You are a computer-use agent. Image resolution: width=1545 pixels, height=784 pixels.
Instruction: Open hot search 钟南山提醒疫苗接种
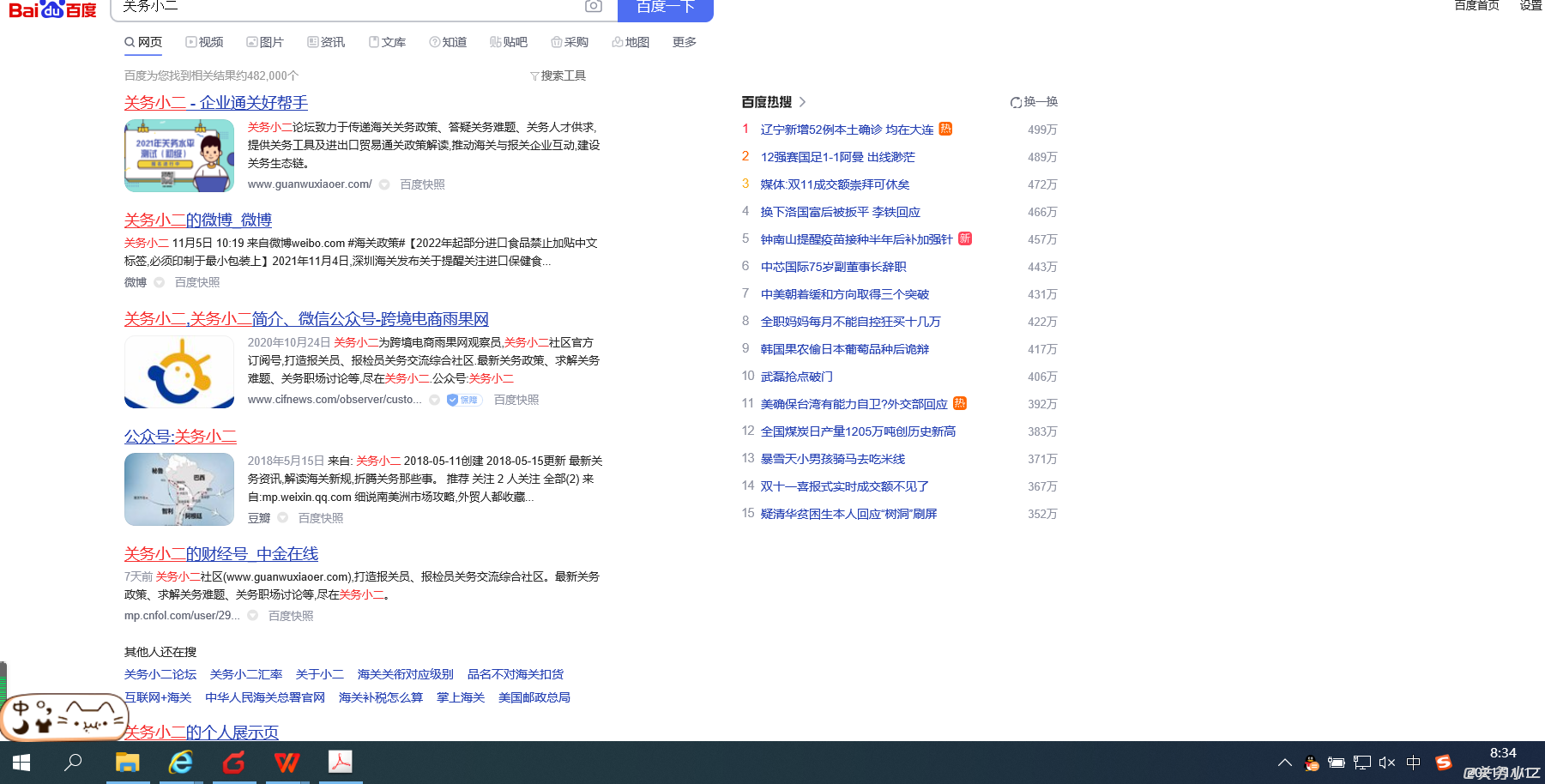856,239
